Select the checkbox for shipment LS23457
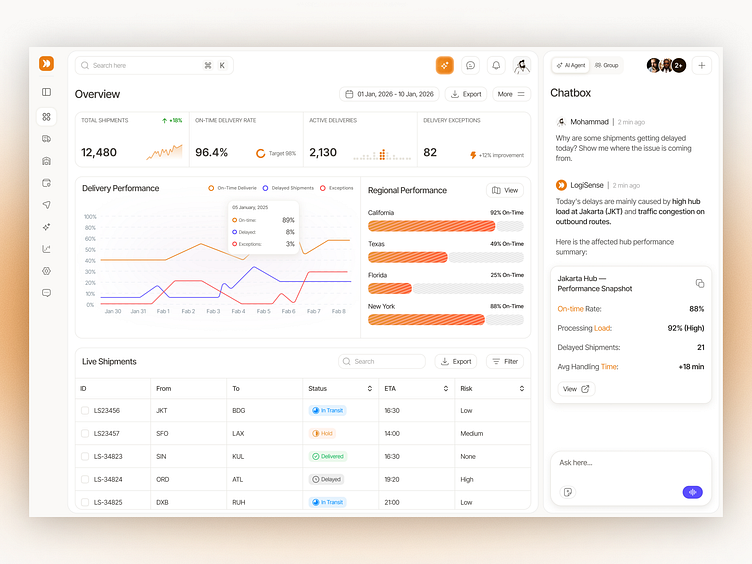 point(85,434)
